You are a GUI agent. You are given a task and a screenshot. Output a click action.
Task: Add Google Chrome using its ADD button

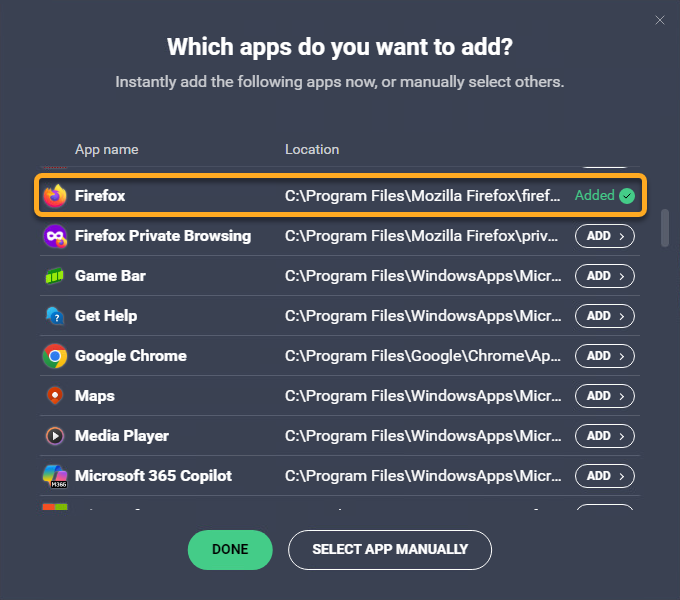click(604, 356)
